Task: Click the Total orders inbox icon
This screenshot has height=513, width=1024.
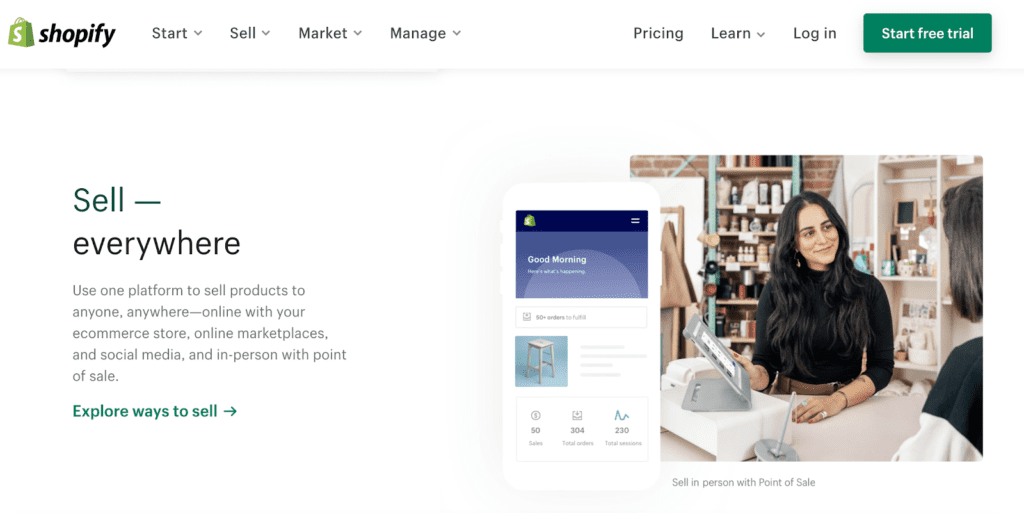Action: [577, 415]
